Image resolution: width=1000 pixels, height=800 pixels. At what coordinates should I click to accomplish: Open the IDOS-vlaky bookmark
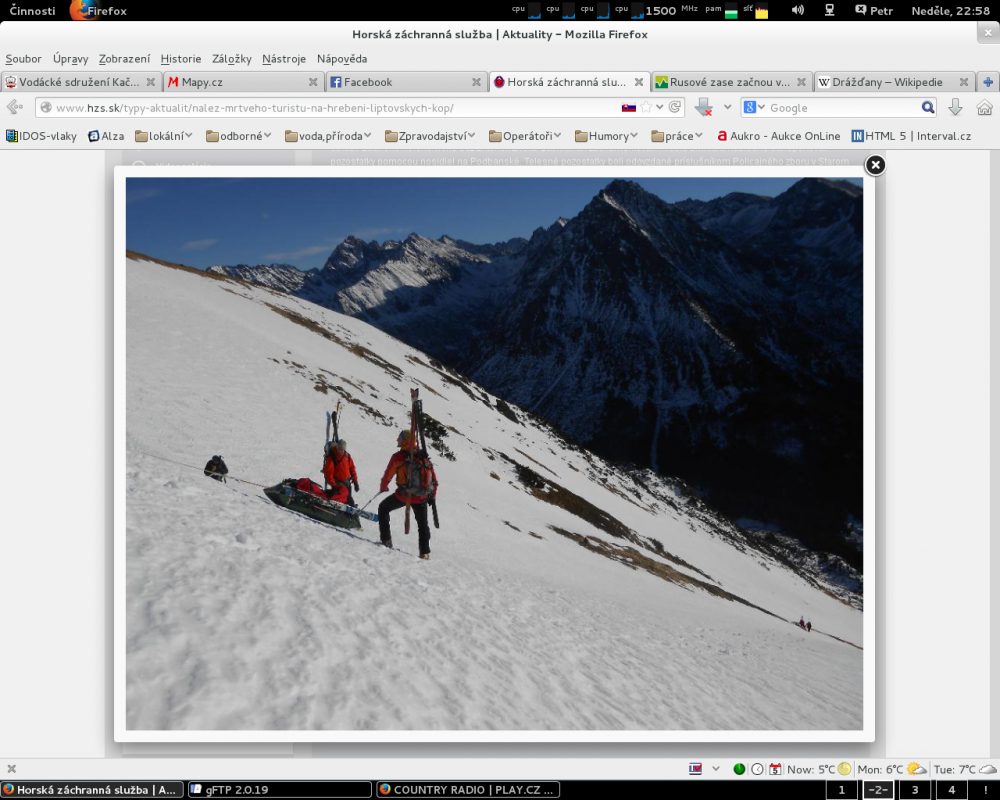point(42,136)
